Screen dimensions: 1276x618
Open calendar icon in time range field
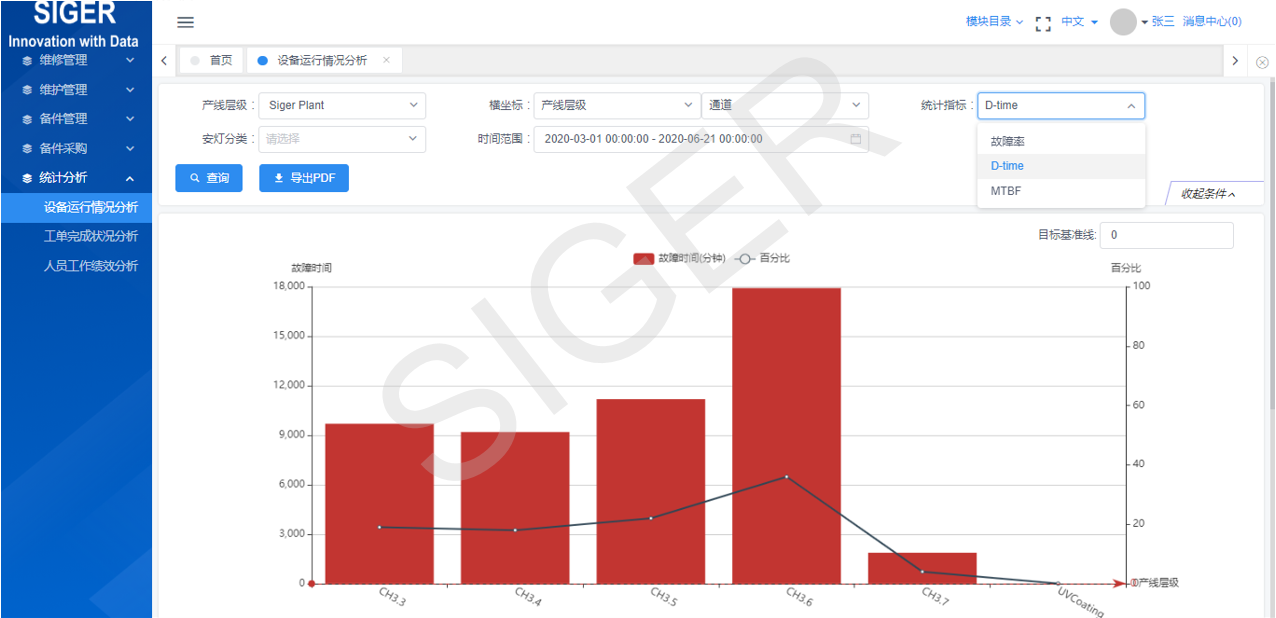(855, 139)
